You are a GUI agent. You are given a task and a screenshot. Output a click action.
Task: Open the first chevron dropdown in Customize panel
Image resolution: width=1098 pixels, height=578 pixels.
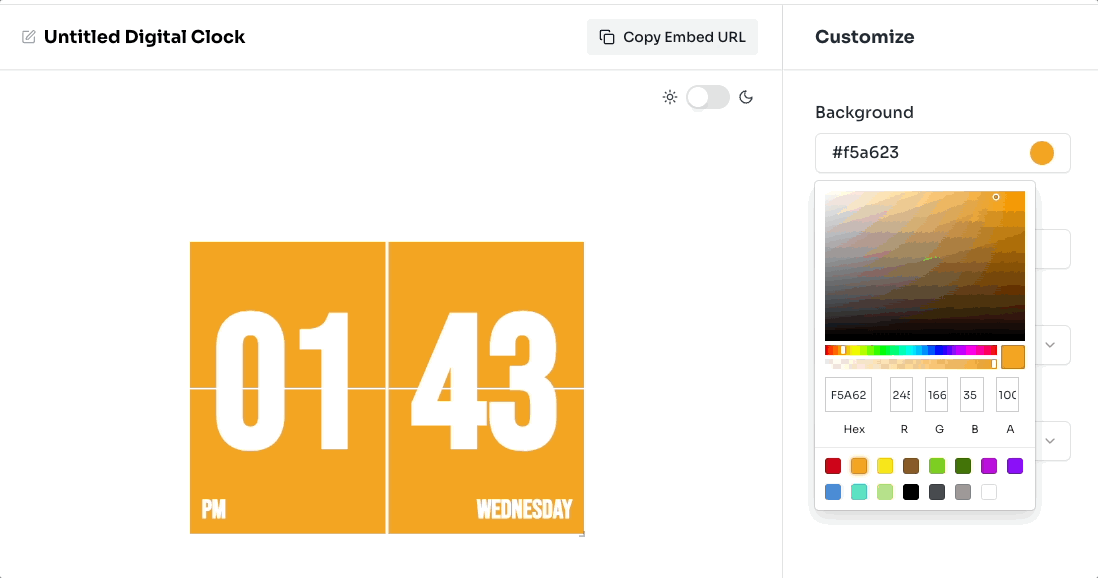pyautogui.click(x=1050, y=344)
